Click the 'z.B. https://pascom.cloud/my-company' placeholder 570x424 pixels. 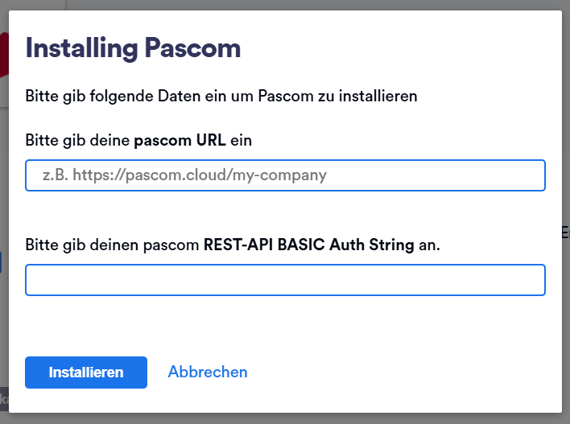coord(185,175)
